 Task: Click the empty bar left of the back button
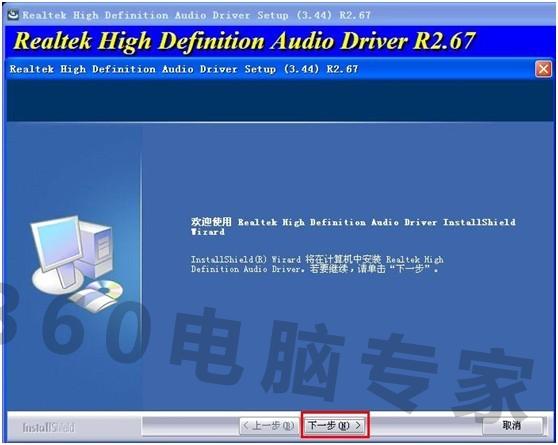191,425
